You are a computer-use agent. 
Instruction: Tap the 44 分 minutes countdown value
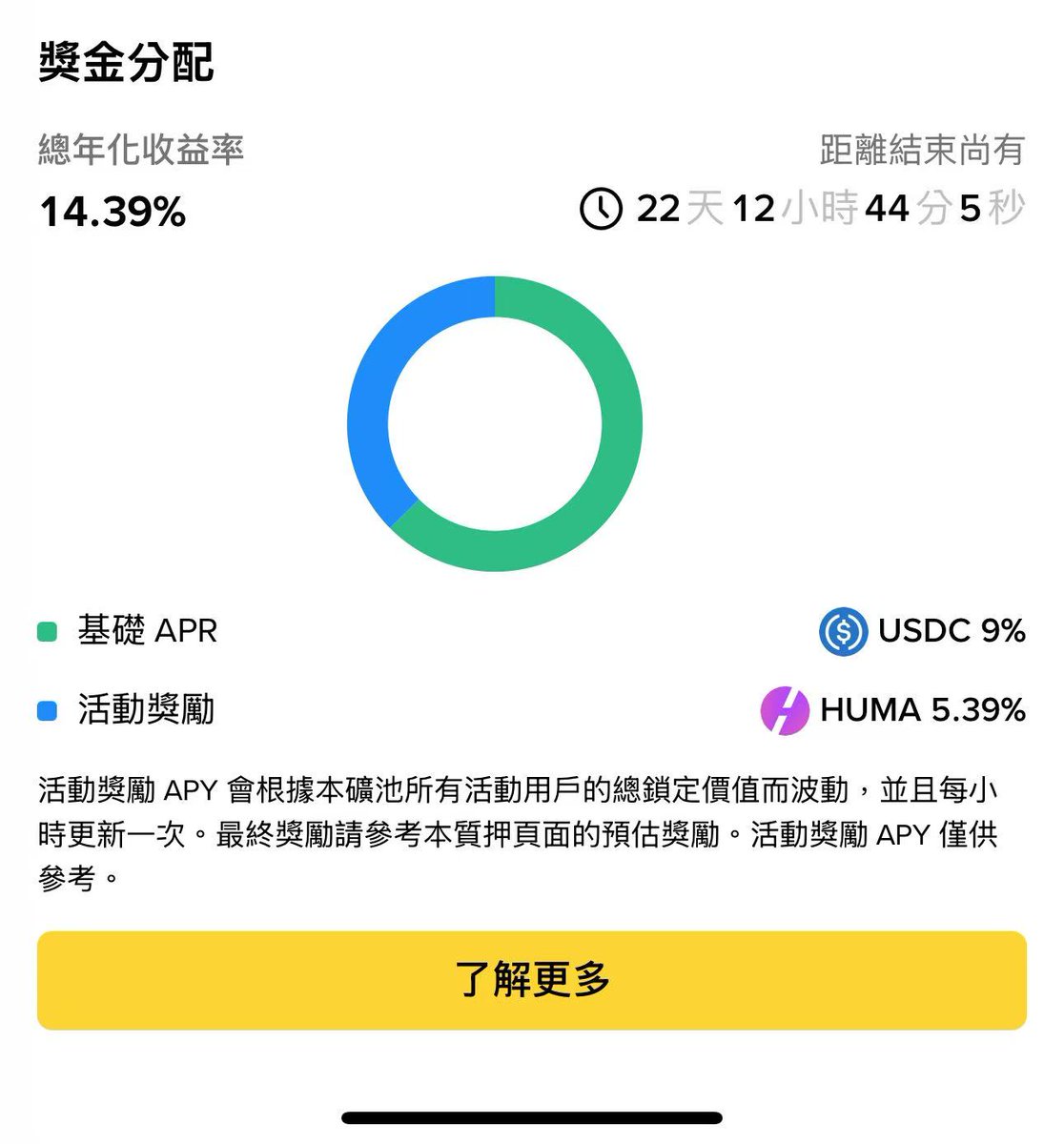click(x=908, y=209)
